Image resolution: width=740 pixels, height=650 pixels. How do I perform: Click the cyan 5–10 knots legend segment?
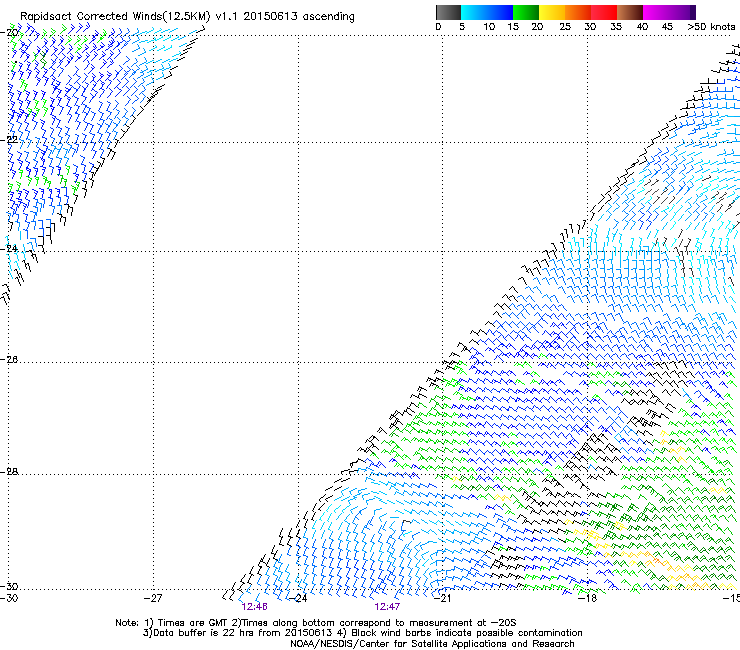474,12
